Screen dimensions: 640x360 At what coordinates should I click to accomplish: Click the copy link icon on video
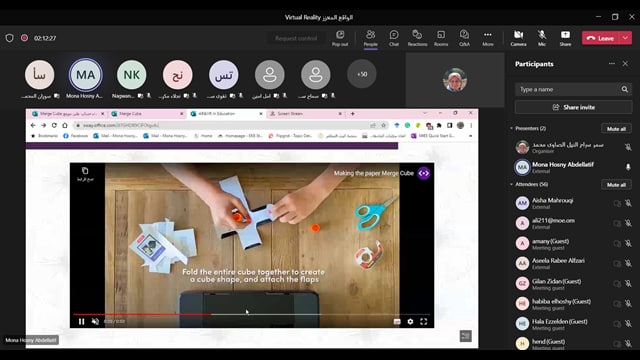pos(85,171)
